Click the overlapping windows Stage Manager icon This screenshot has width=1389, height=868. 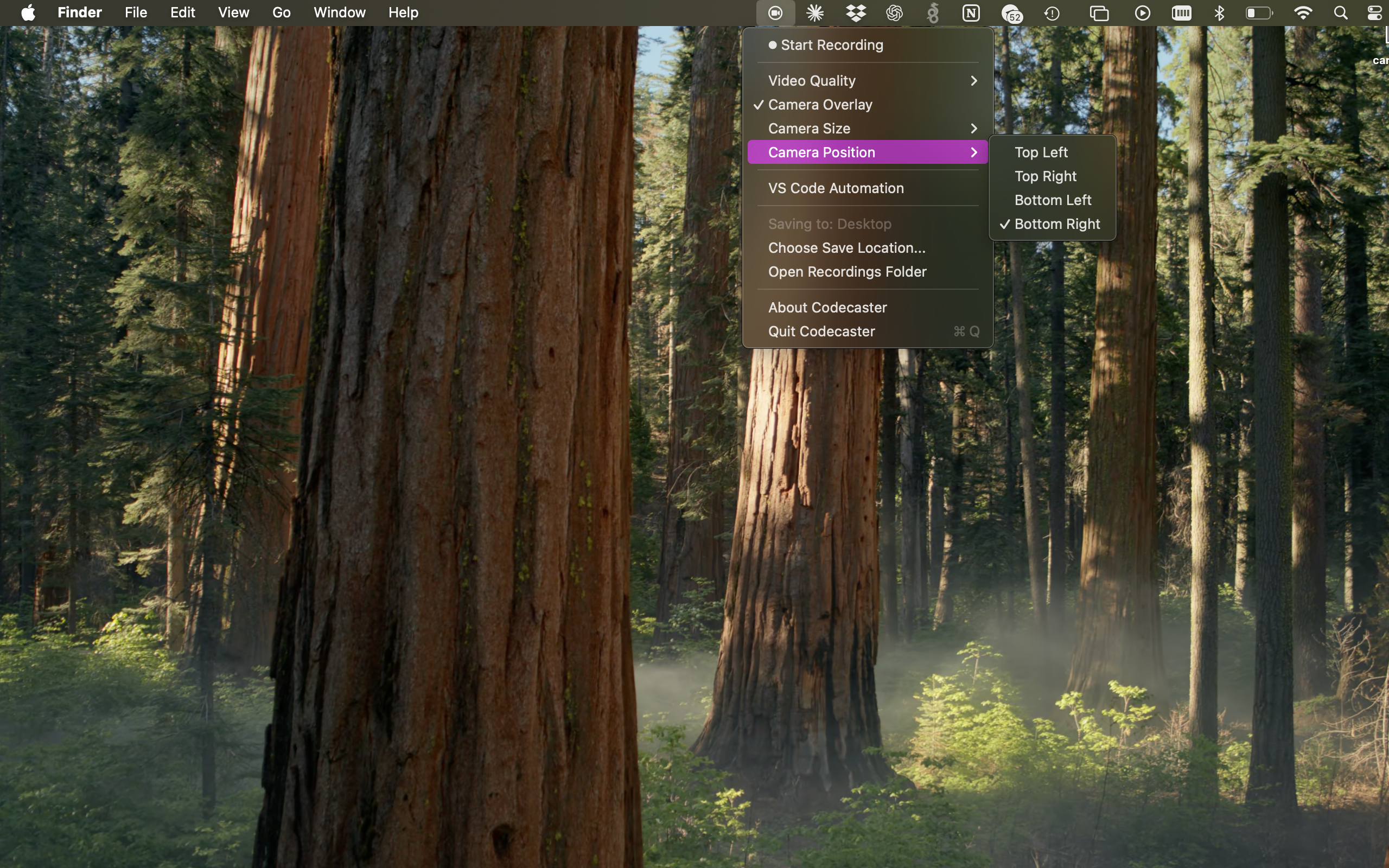[x=1099, y=12]
